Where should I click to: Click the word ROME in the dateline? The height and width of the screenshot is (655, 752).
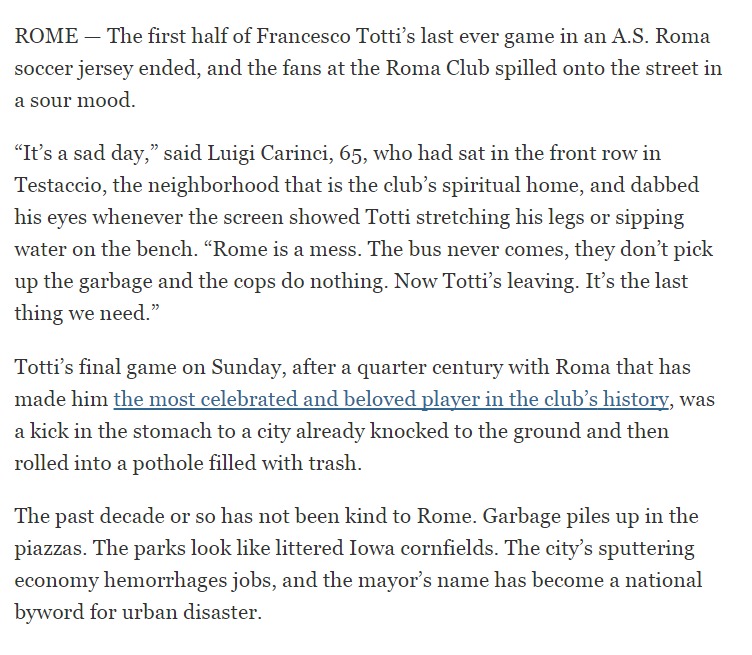tap(47, 36)
